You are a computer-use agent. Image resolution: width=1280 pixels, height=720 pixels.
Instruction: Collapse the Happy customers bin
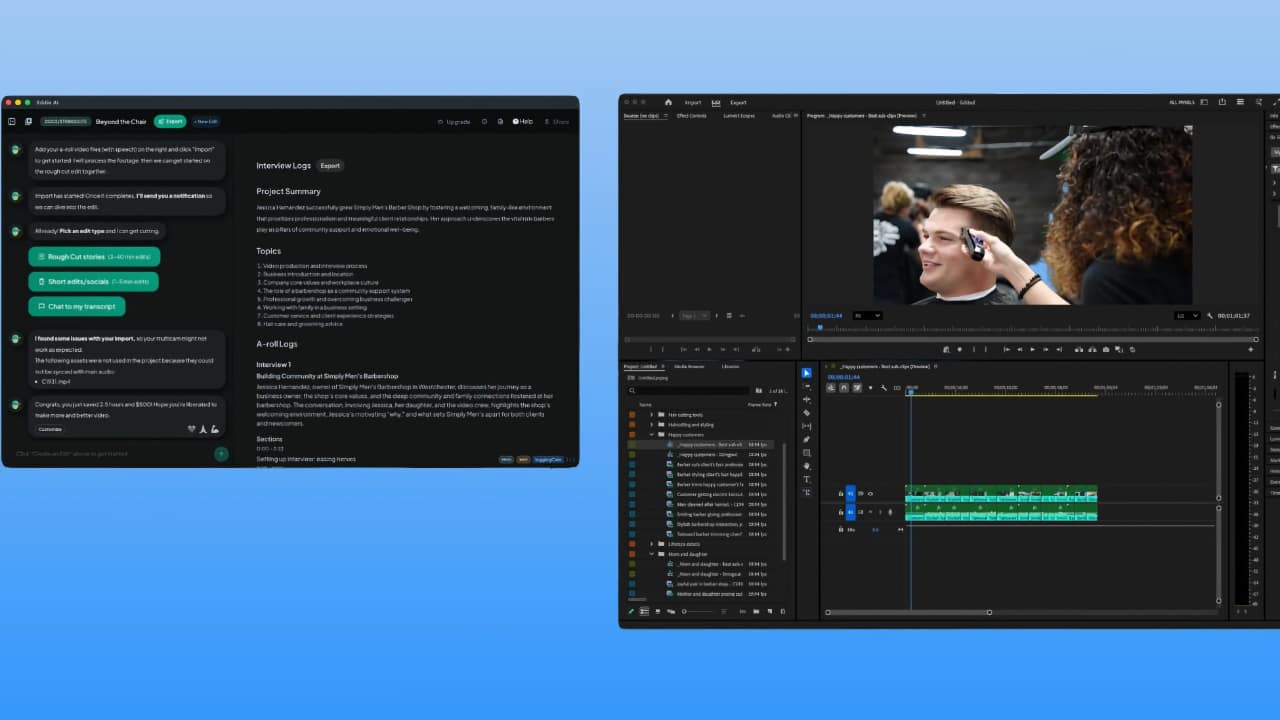coord(651,435)
